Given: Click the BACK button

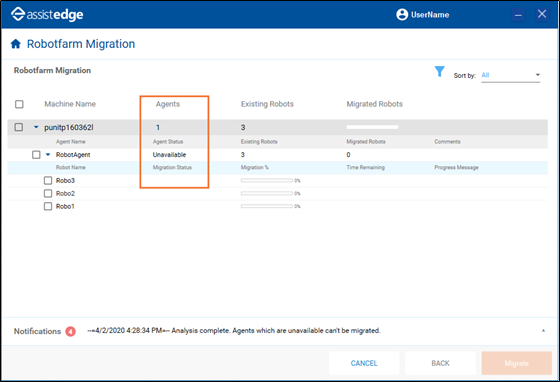Looking at the screenshot, I should (440, 363).
